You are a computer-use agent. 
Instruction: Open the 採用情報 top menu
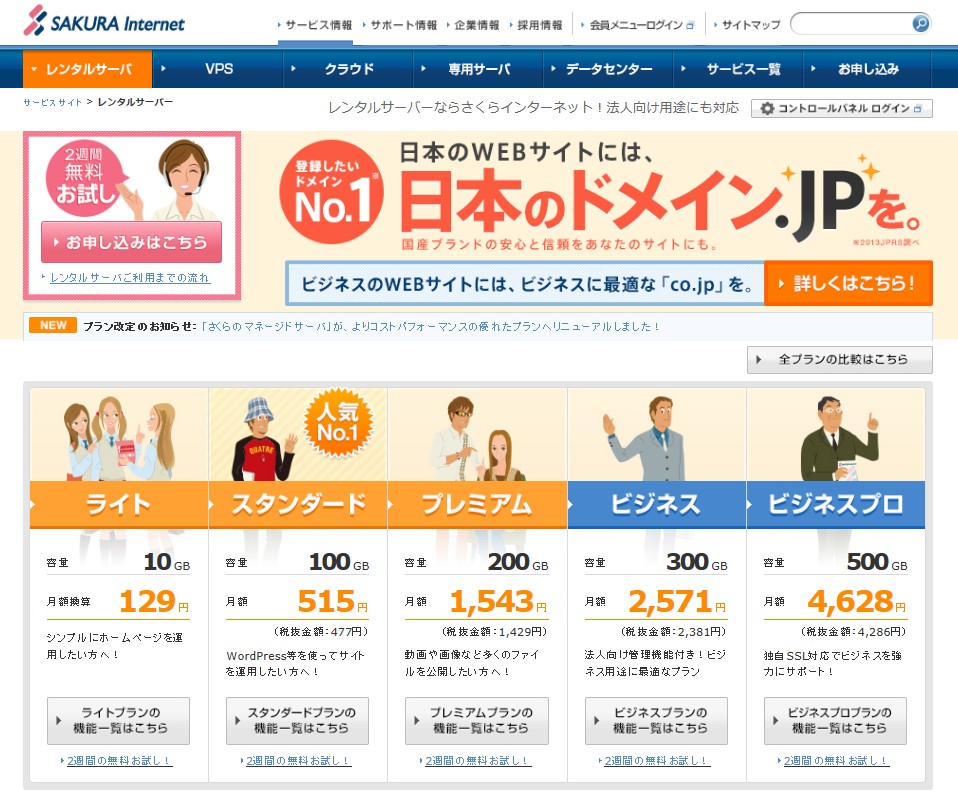536,25
